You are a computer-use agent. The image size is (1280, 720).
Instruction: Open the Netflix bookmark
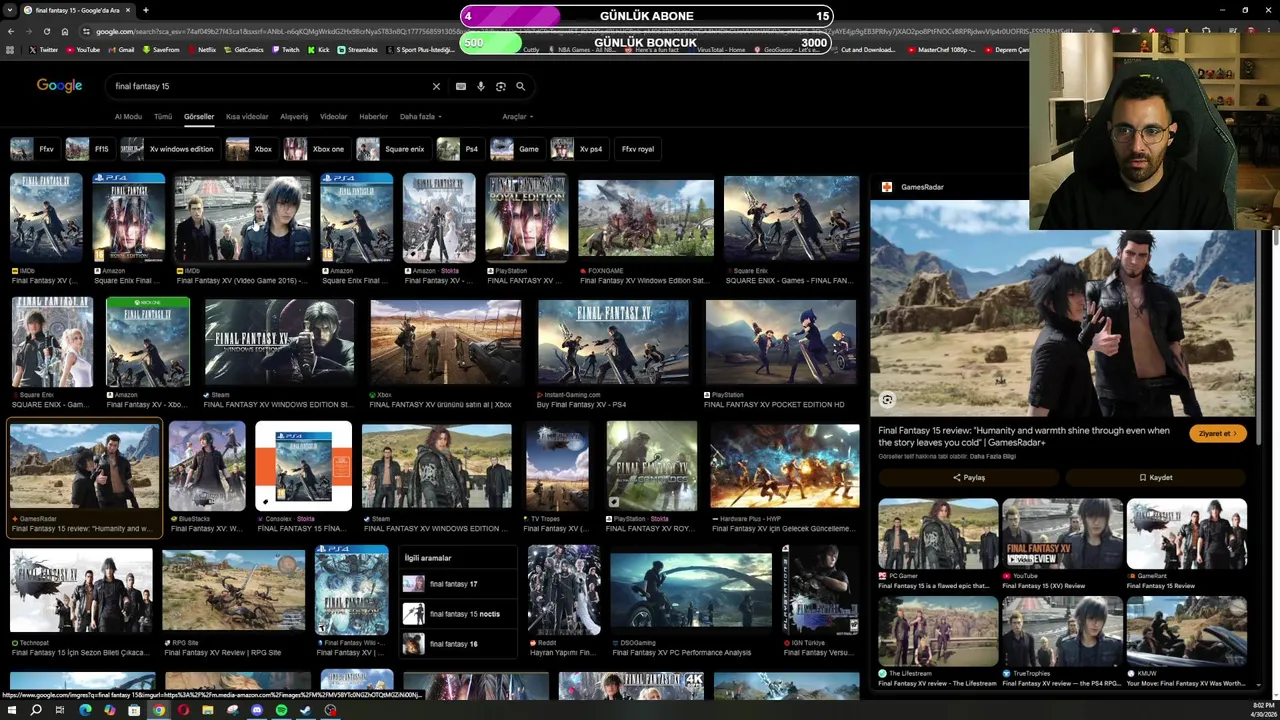point(201,49)
